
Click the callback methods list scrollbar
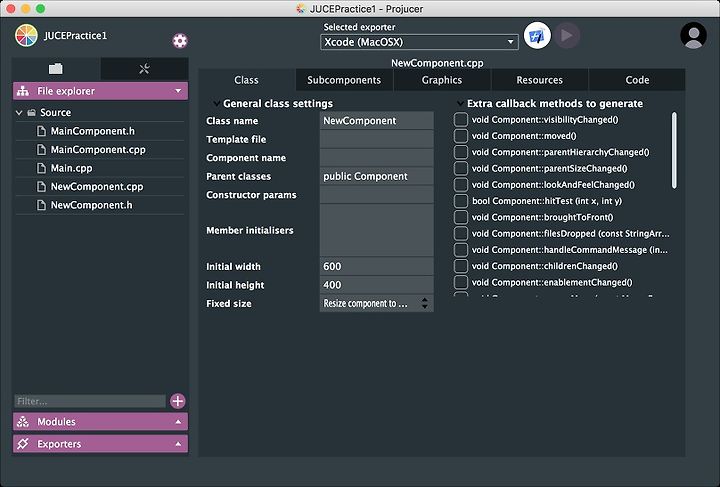[x=674, y=150]
